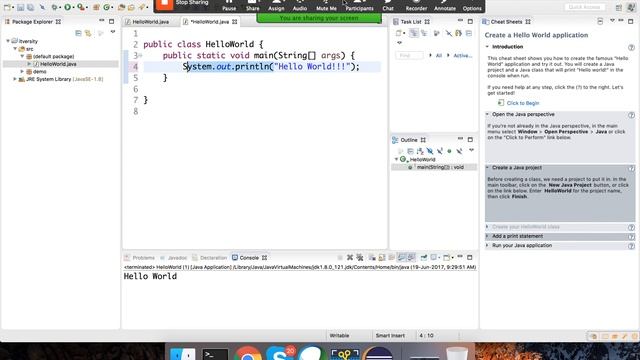Select main(String[]) : void in the Outline
The image size is (640, 360).
click(440, 167)
